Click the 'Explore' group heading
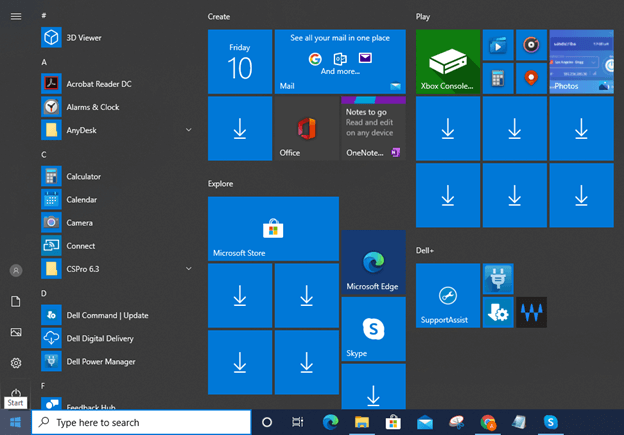Image resolution: width=624 pixels, height=435 pixels. pos(220,184)
